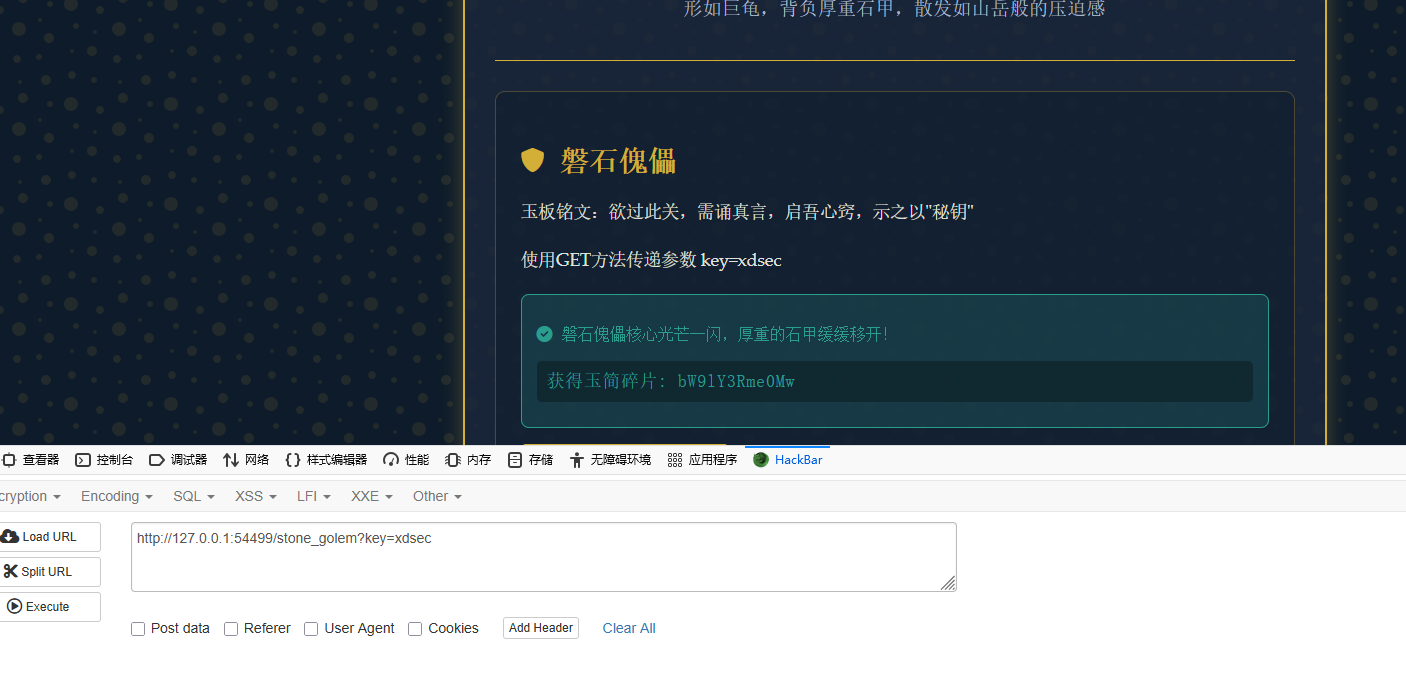Open the 调试器 debugger panel
Viewport: 1406px width, 684px height.
pos(178,460)
